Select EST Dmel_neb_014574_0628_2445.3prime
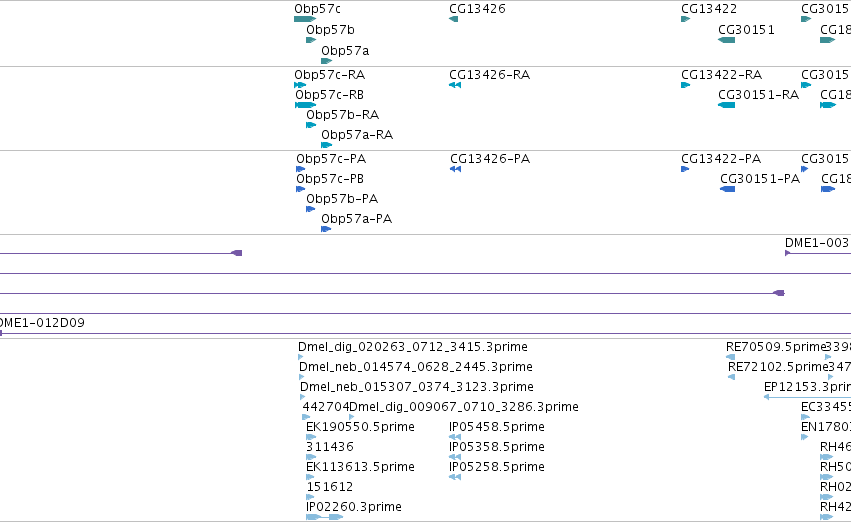 [416, 367]
